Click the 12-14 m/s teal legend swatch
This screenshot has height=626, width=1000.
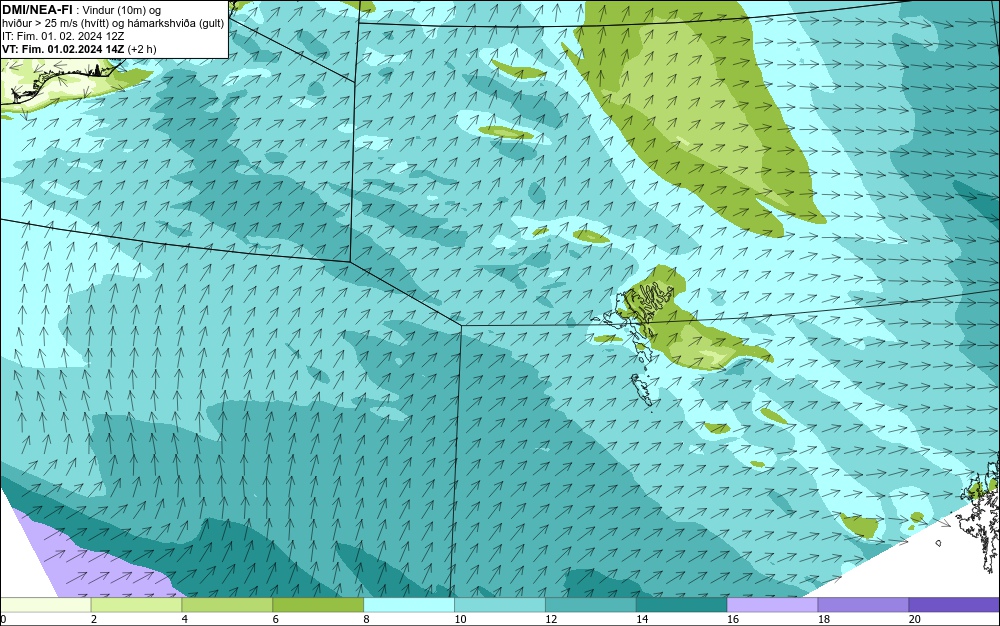click(x=591, y=605)
